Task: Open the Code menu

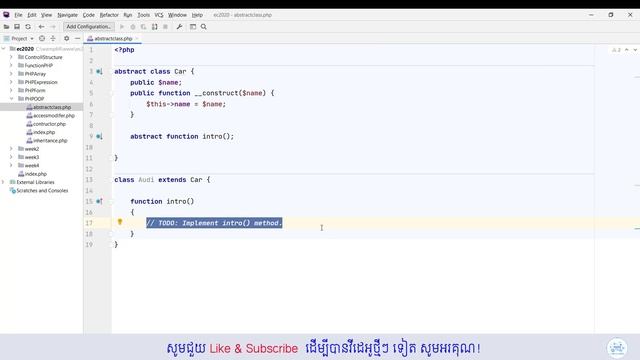Action: (x=89, y=15)
